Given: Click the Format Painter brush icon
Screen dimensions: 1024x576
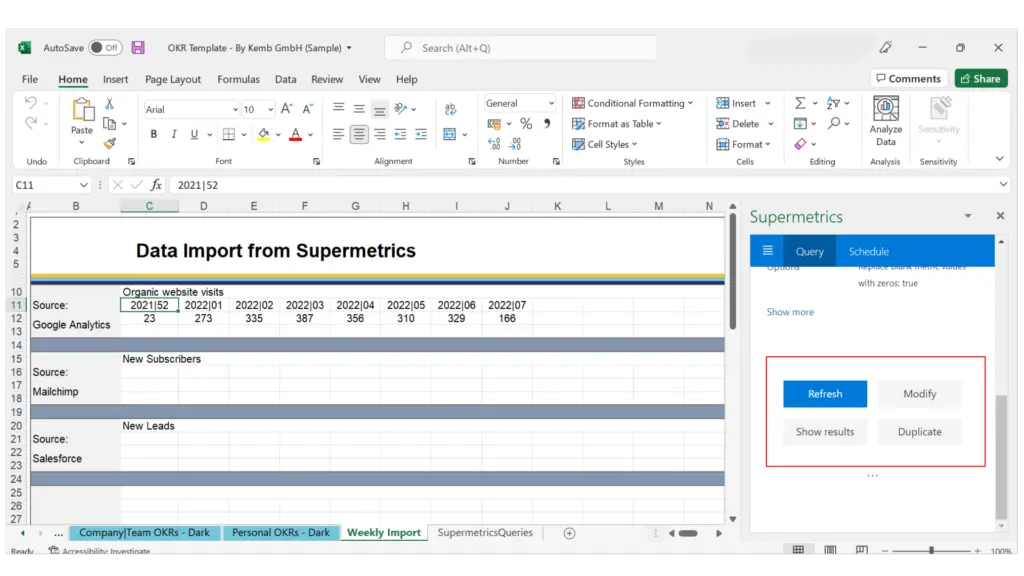Looking at the screenshot, I should coord(110,143).
